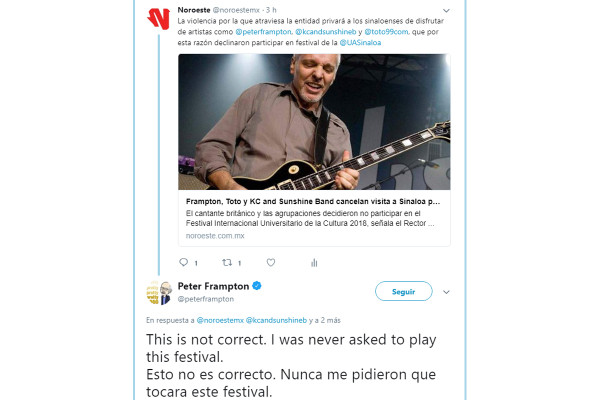
Task: Expand the tweet options chevron menu
Action: [446, 292]
